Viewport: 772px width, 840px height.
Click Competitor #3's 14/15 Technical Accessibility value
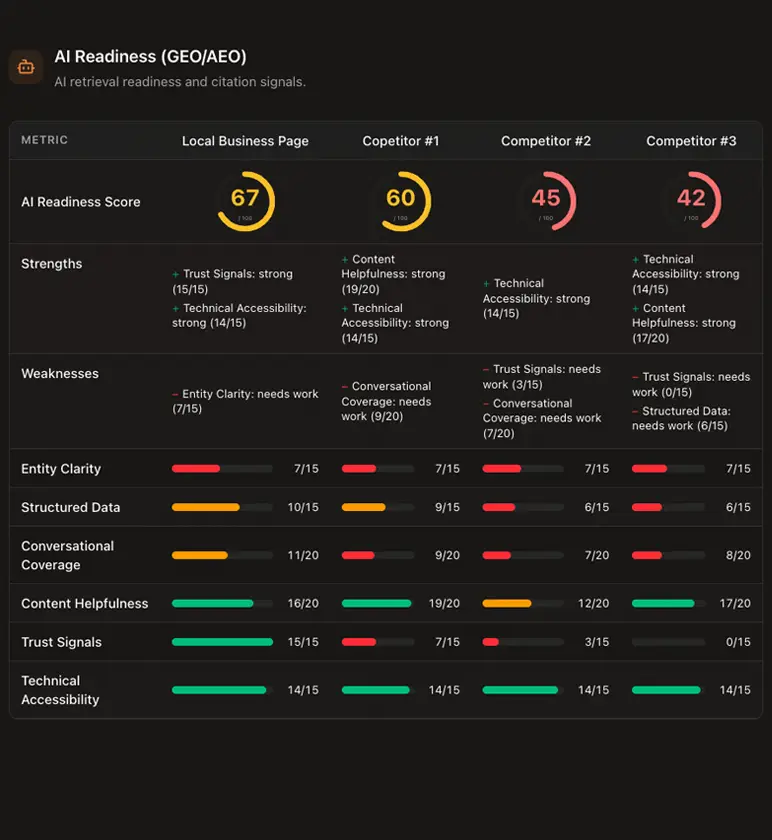coord(735,690)
